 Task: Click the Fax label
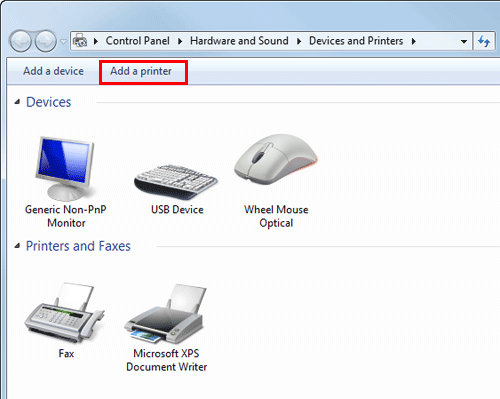66,353
